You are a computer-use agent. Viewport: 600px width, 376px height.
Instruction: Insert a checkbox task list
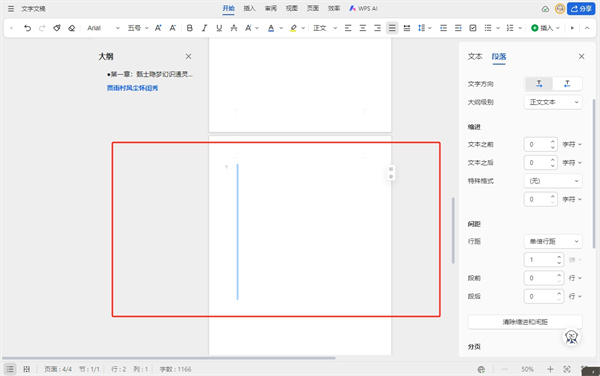tap(473, 28)
